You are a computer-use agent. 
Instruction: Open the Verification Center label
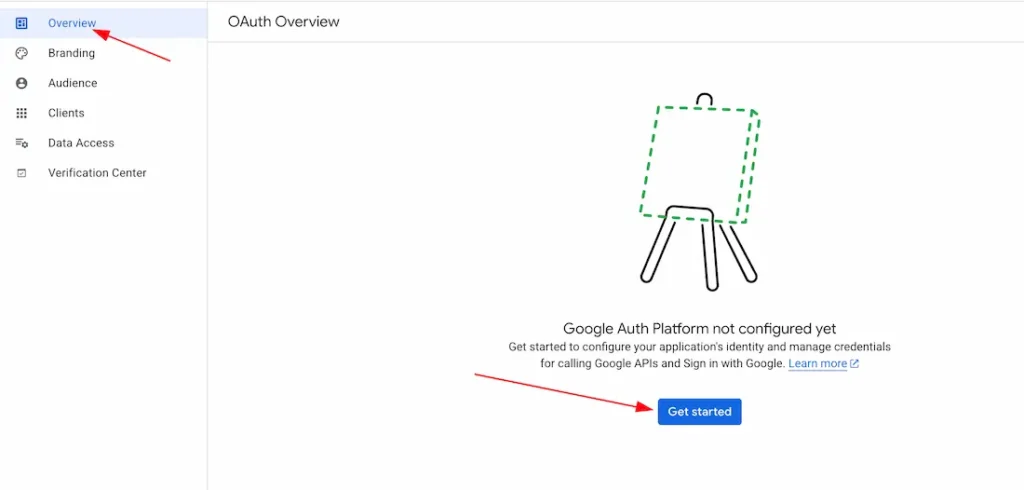point(97,173)
